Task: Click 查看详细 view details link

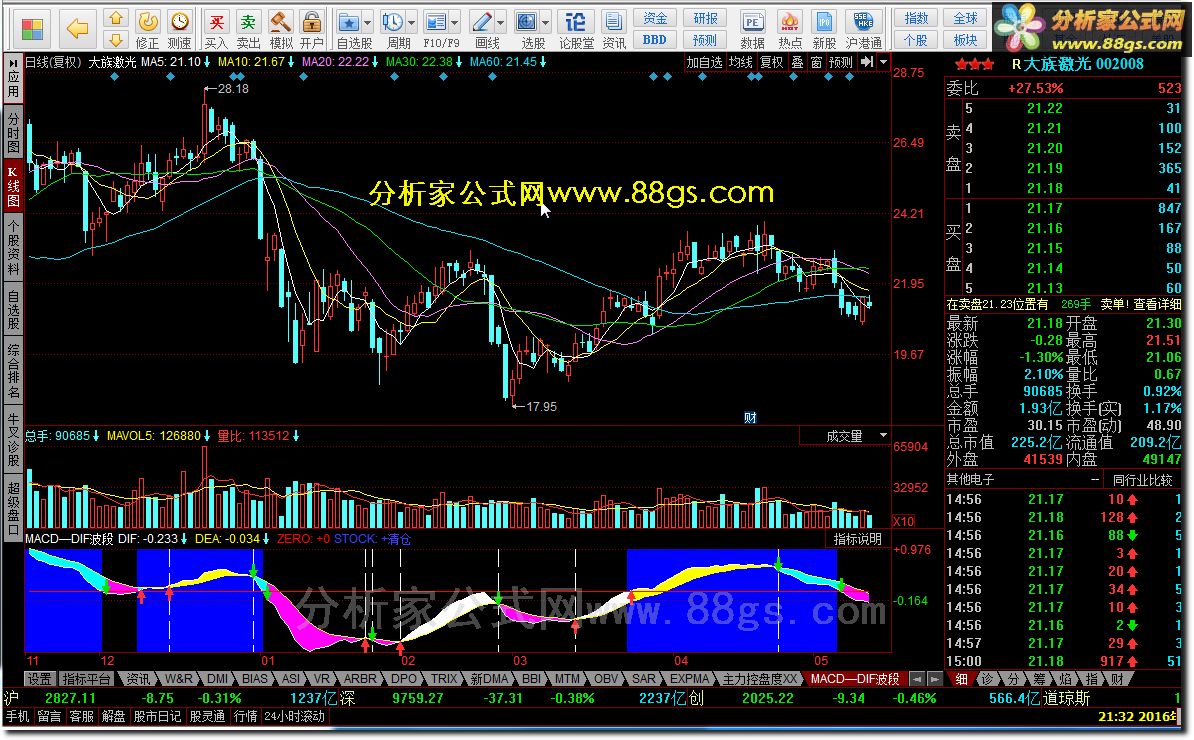Action: 1157,304
